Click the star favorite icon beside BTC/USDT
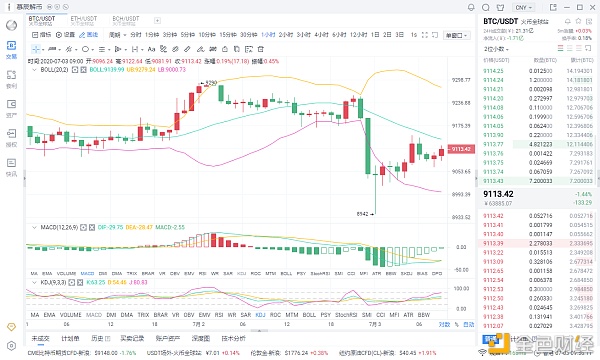 (x=579, y=21)
